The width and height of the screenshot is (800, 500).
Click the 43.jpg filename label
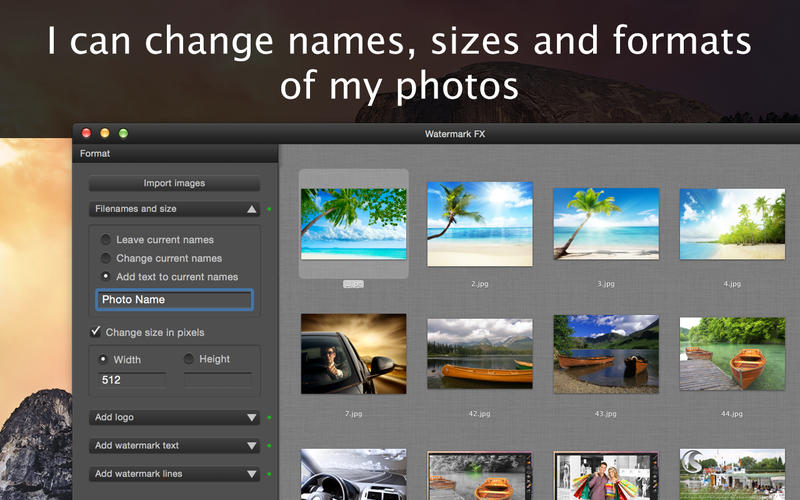pyautogui.click(x=606, y=414)
